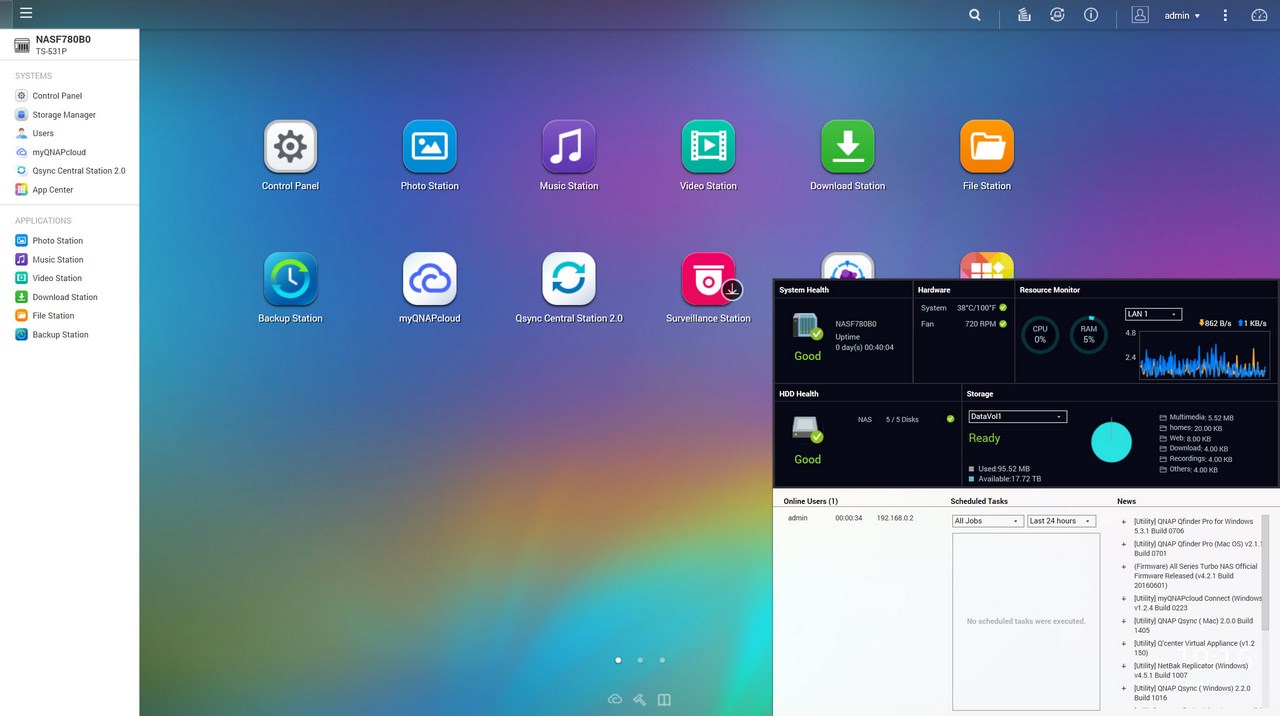Open event notifications info icon
The image size is (1280, 716).
tap(1091, 15)
